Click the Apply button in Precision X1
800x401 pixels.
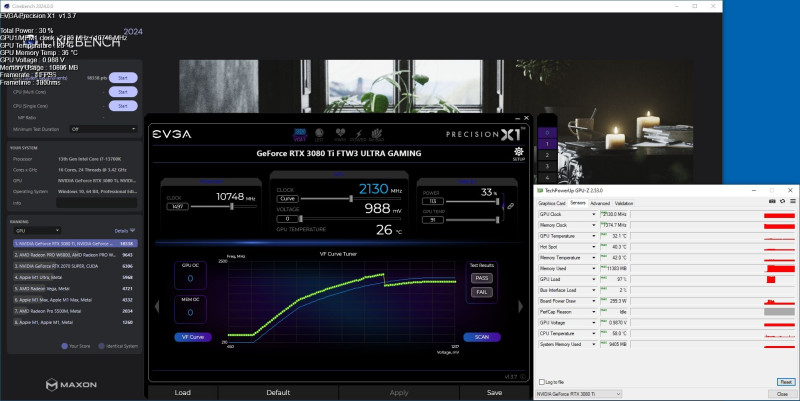point(399,392)
